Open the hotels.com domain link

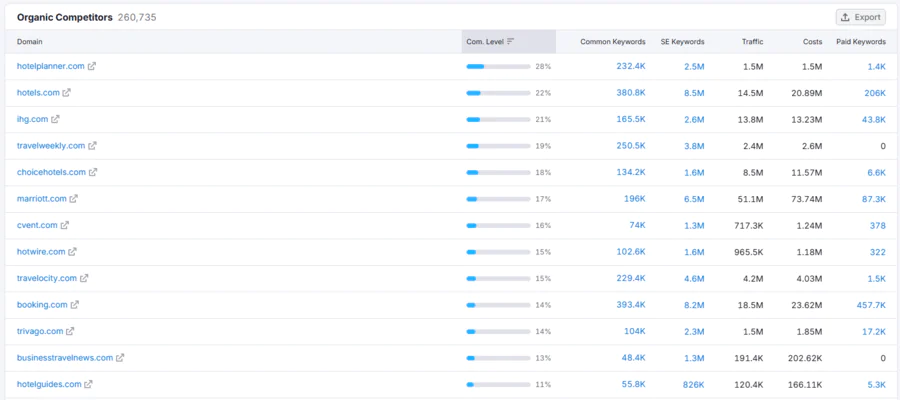(x=38, y=92)
